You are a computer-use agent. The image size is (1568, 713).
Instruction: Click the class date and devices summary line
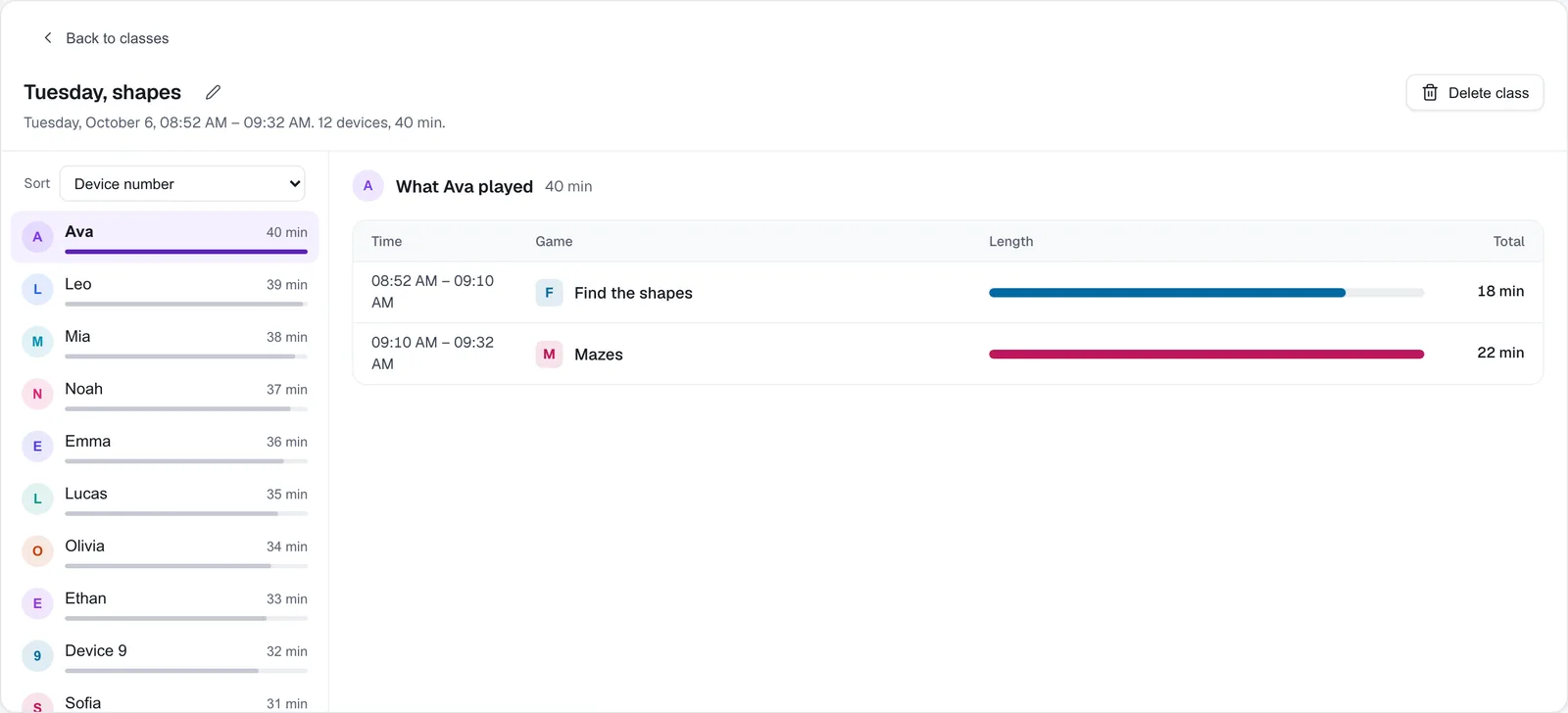click(x=234, y=122)
